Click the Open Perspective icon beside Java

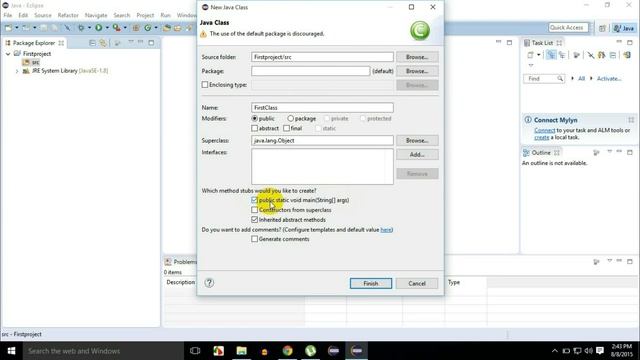pyautogui.click(x=602, y=28)
